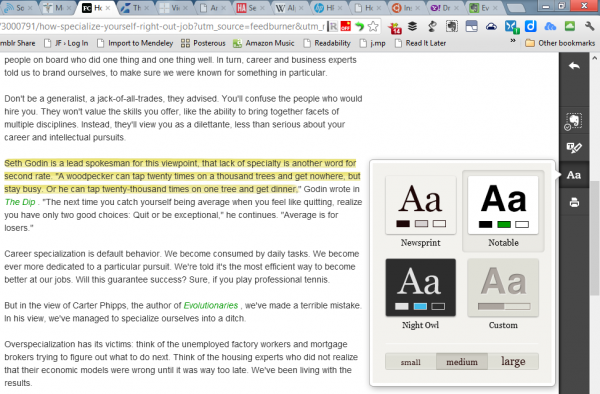Click the scrollbar up arrow

pyautogui.click(x=594, y=59)
